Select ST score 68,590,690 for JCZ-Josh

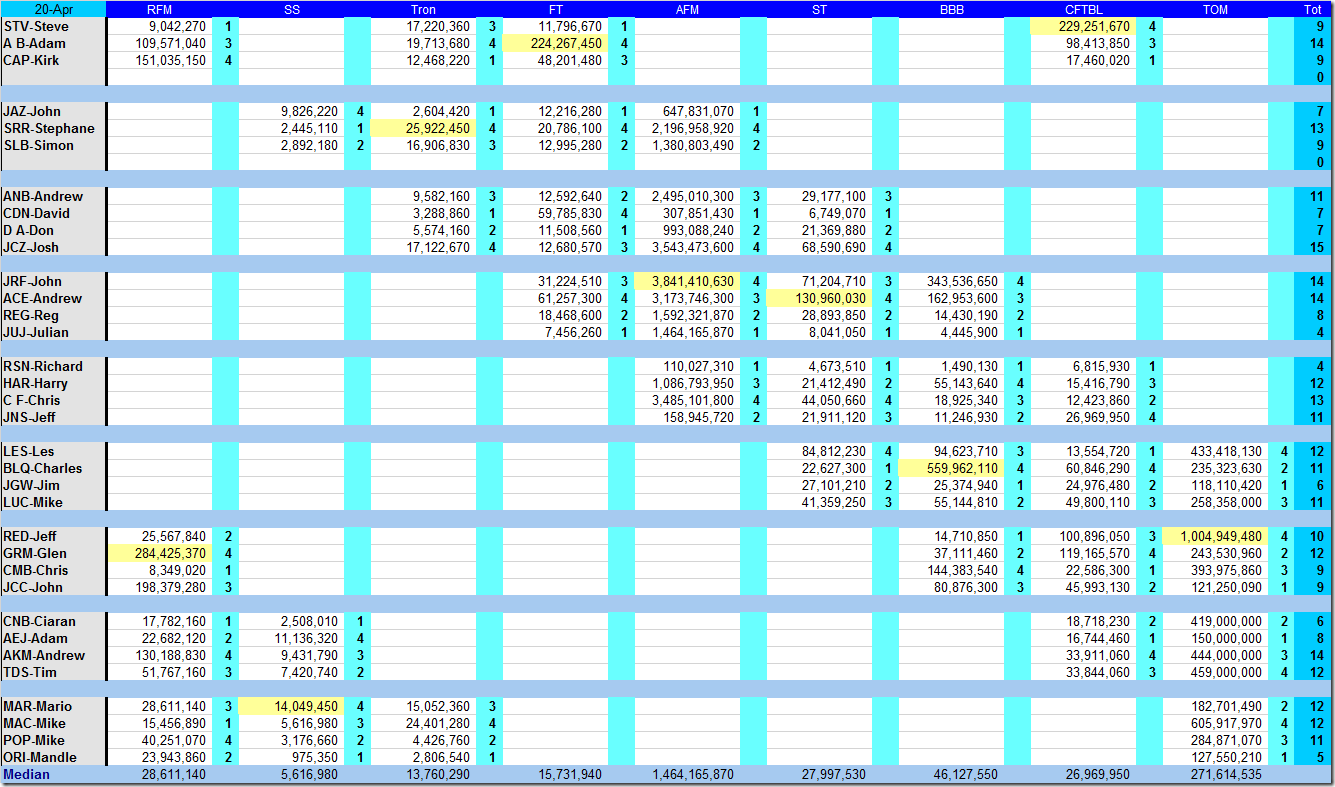819,247
